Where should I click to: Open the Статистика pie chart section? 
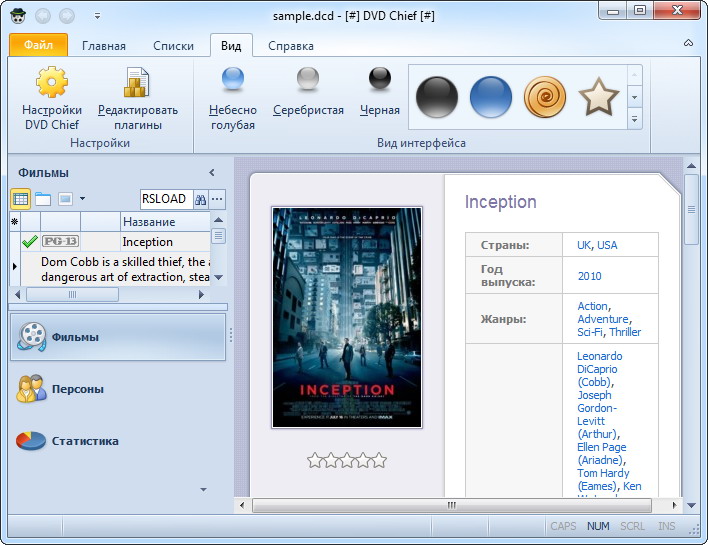[85, 441]
